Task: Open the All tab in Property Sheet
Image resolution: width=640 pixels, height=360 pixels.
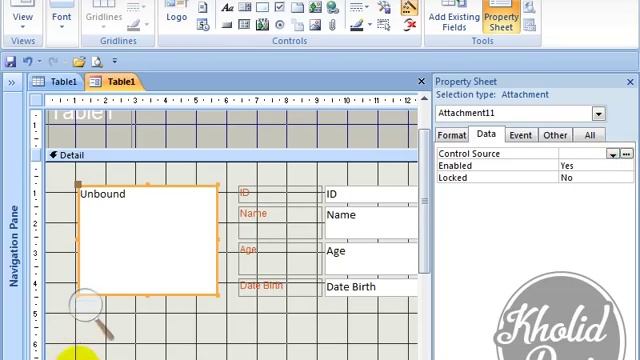Action: 589,135
